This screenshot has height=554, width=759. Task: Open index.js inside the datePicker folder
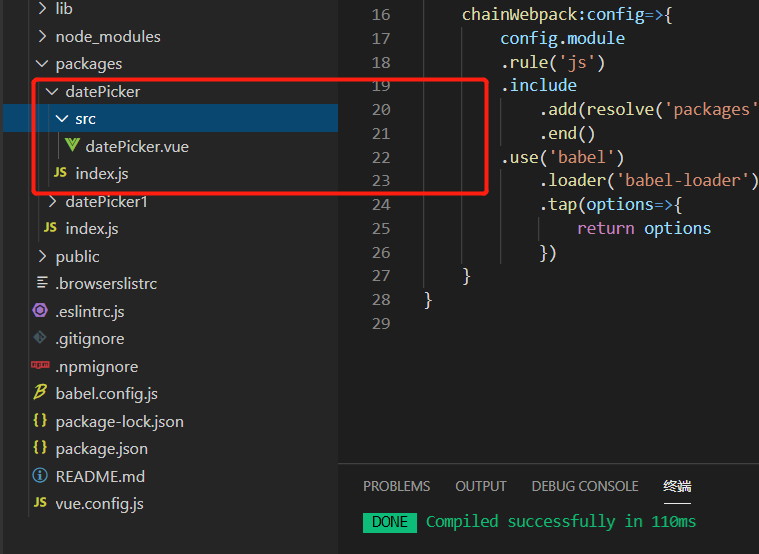[102, 173]
